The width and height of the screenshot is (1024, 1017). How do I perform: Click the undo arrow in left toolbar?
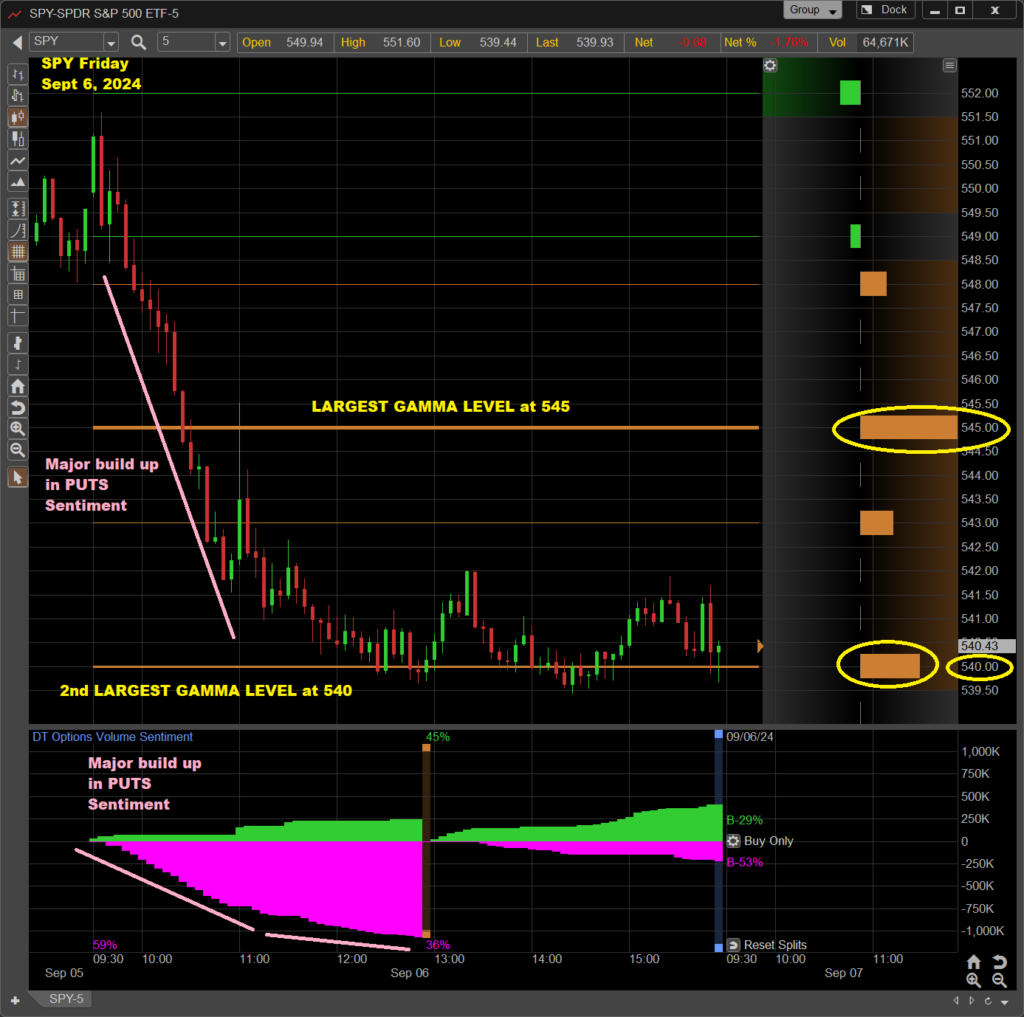point(17,407)
